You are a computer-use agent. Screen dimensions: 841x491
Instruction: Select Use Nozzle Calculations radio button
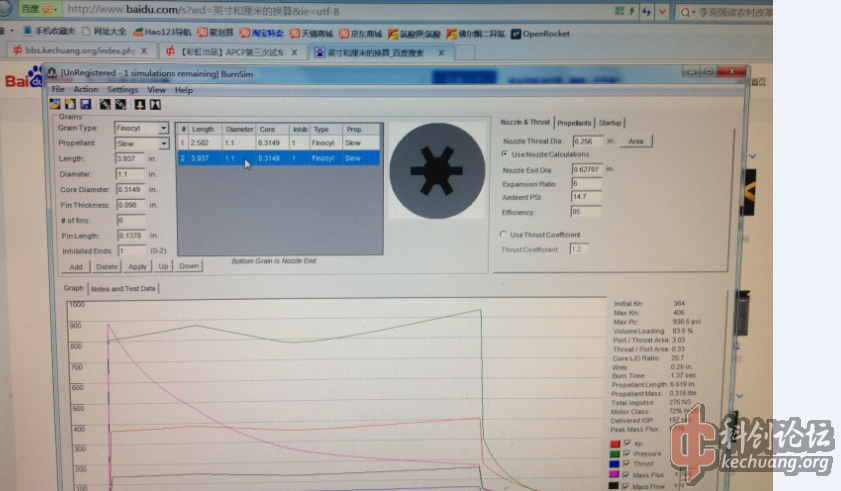tap(505, 153)
